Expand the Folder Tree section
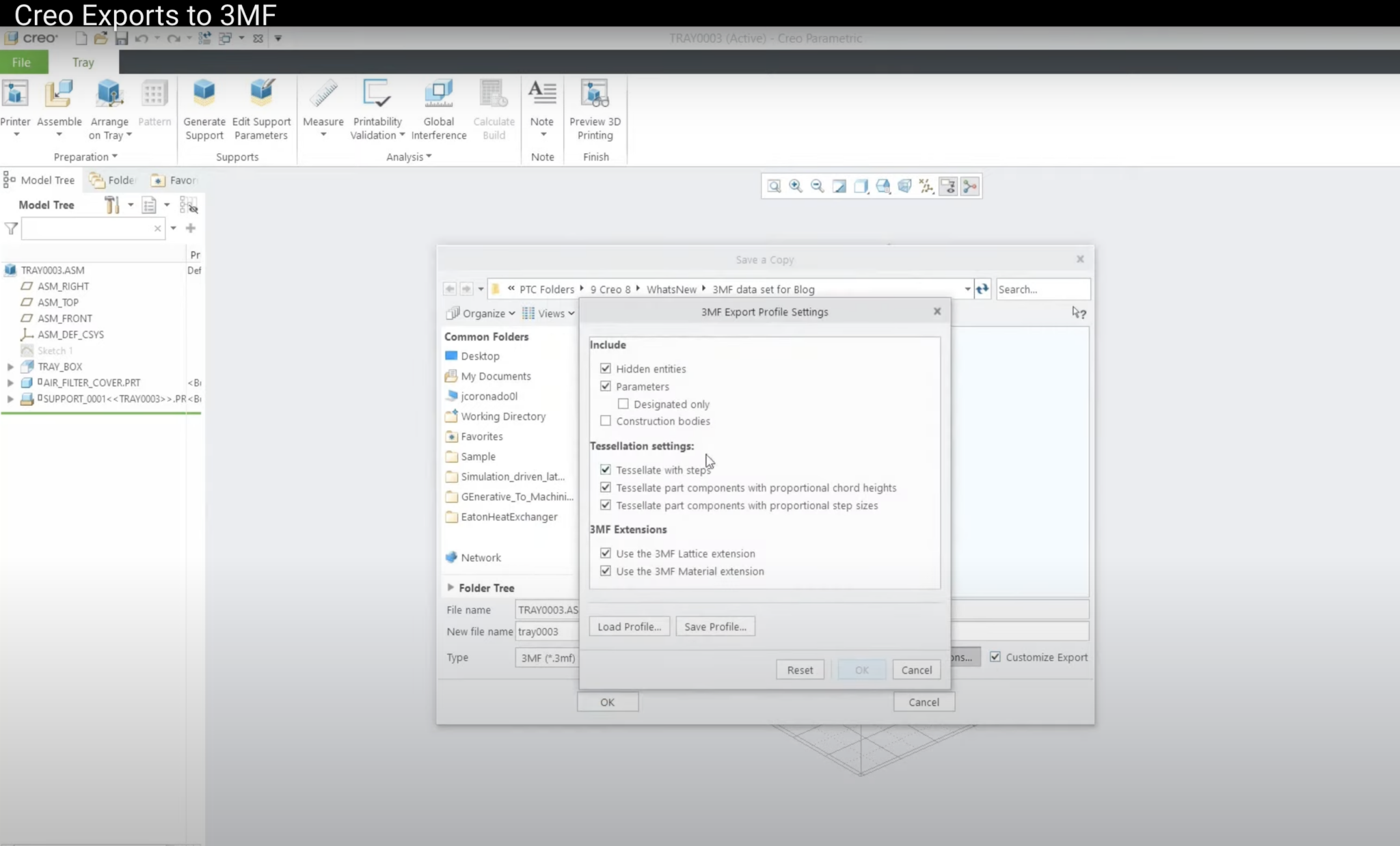The height and width of the screenshot is (846, 1400). tap(450, 588)
